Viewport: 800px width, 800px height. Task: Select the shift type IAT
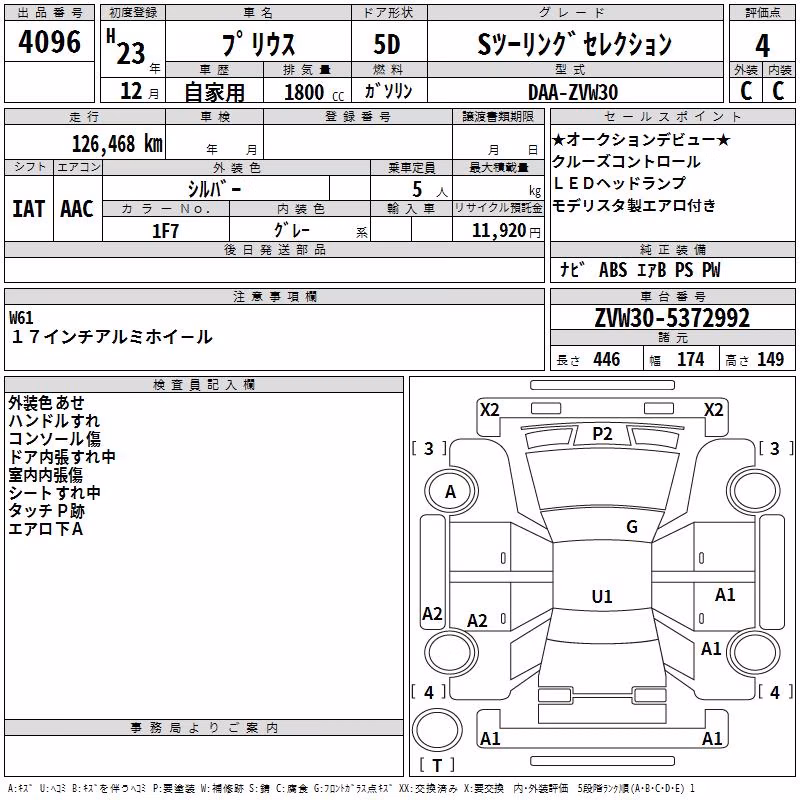pyautogui.click(x=28, y=209)
